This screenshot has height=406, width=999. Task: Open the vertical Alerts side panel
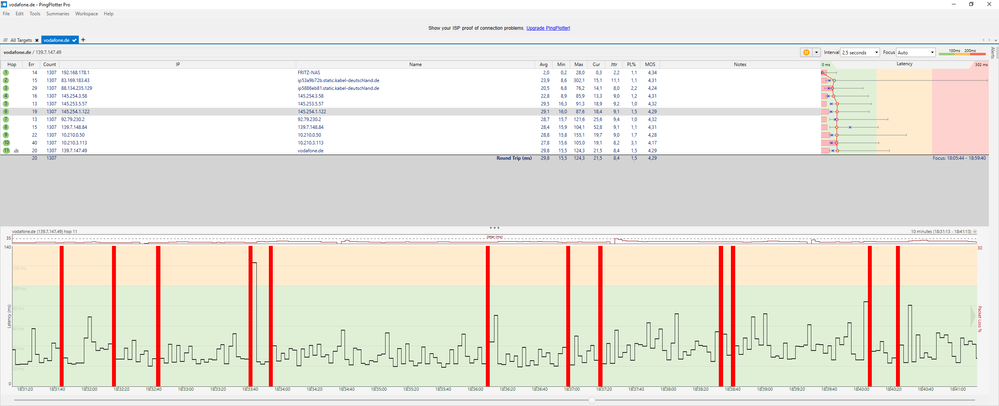(x=995, y=52)
